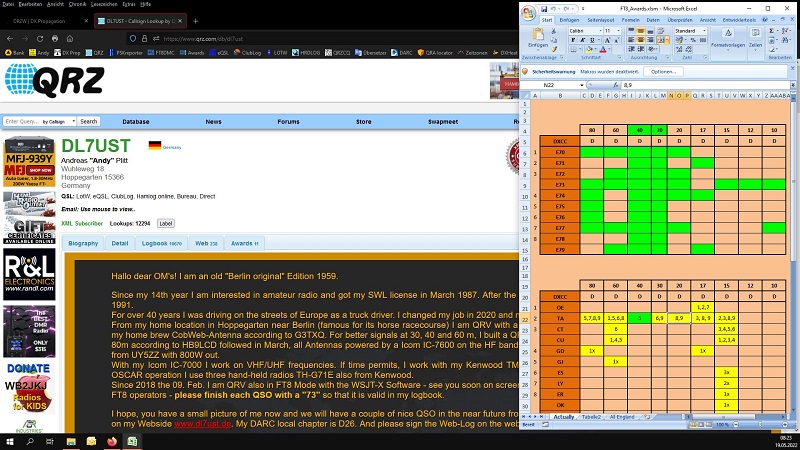
Task: Click the Cut scissors icon in Excel ribbon
Action: click(x=554, y=31)
